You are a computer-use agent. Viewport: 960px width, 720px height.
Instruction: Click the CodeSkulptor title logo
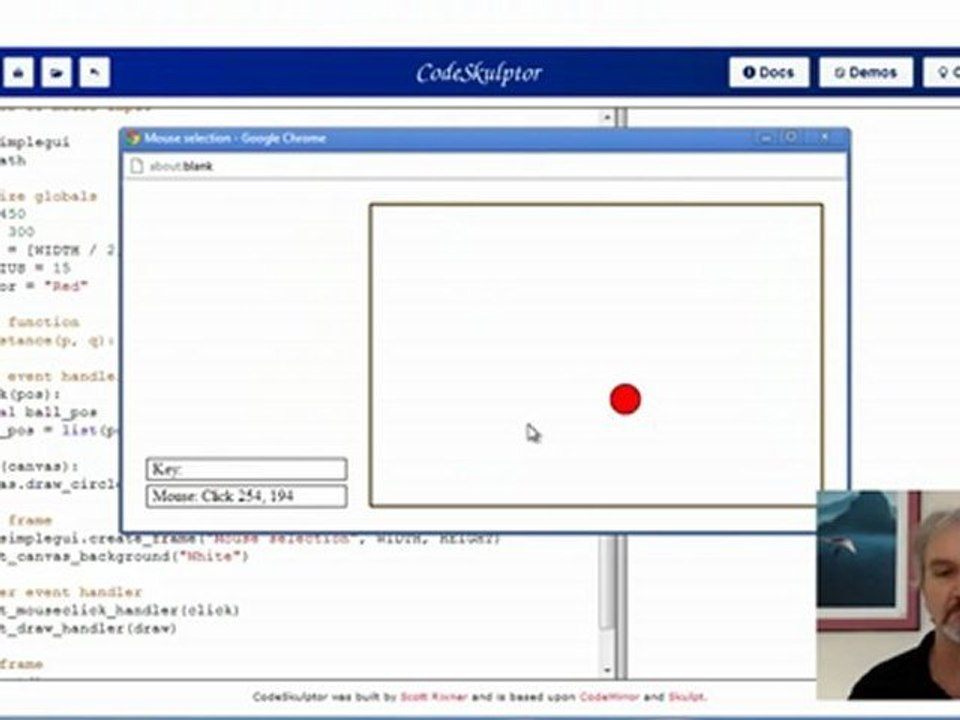pos(479,73)
